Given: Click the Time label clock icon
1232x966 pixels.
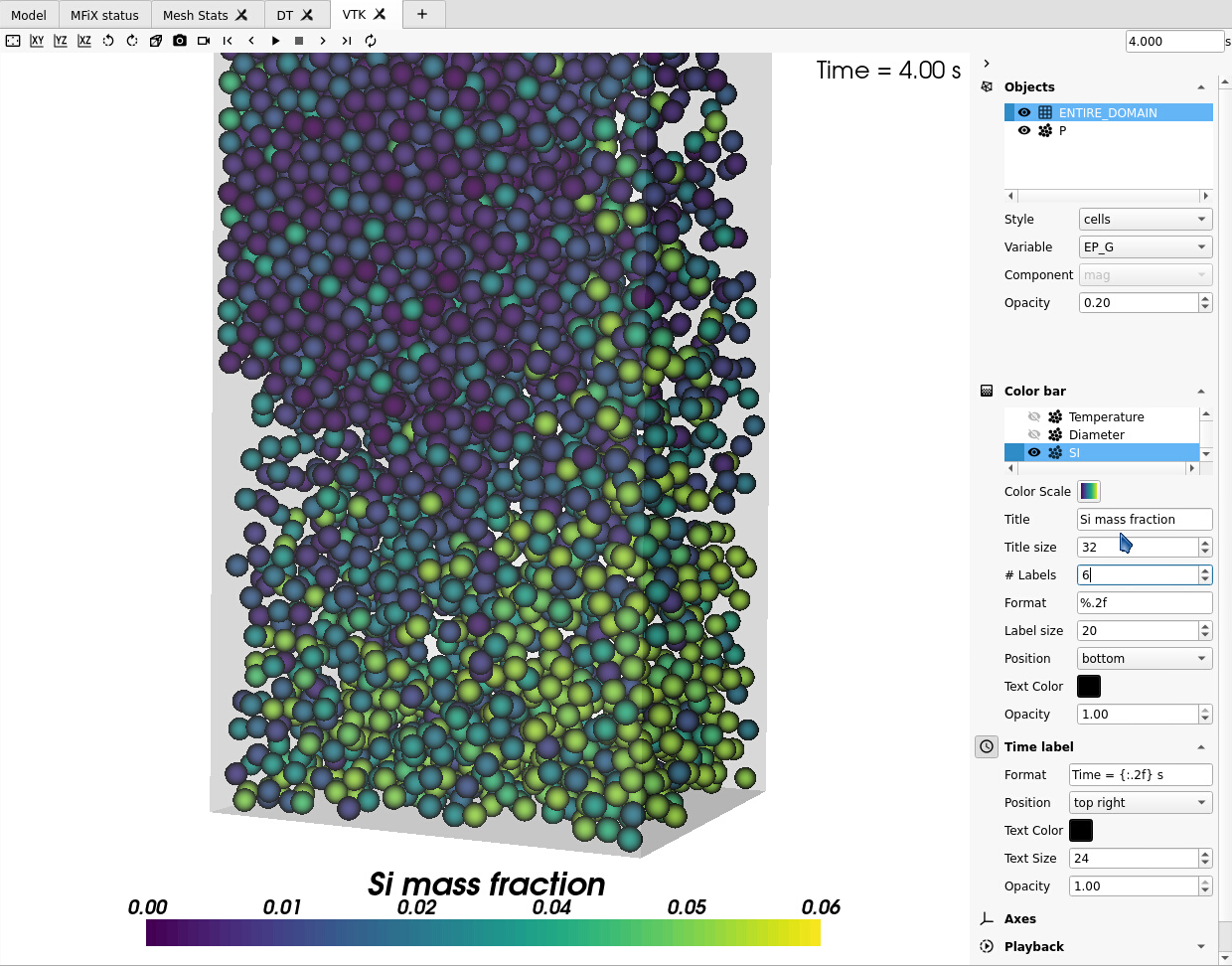Looking at the screenshot, I should point(987,746).
